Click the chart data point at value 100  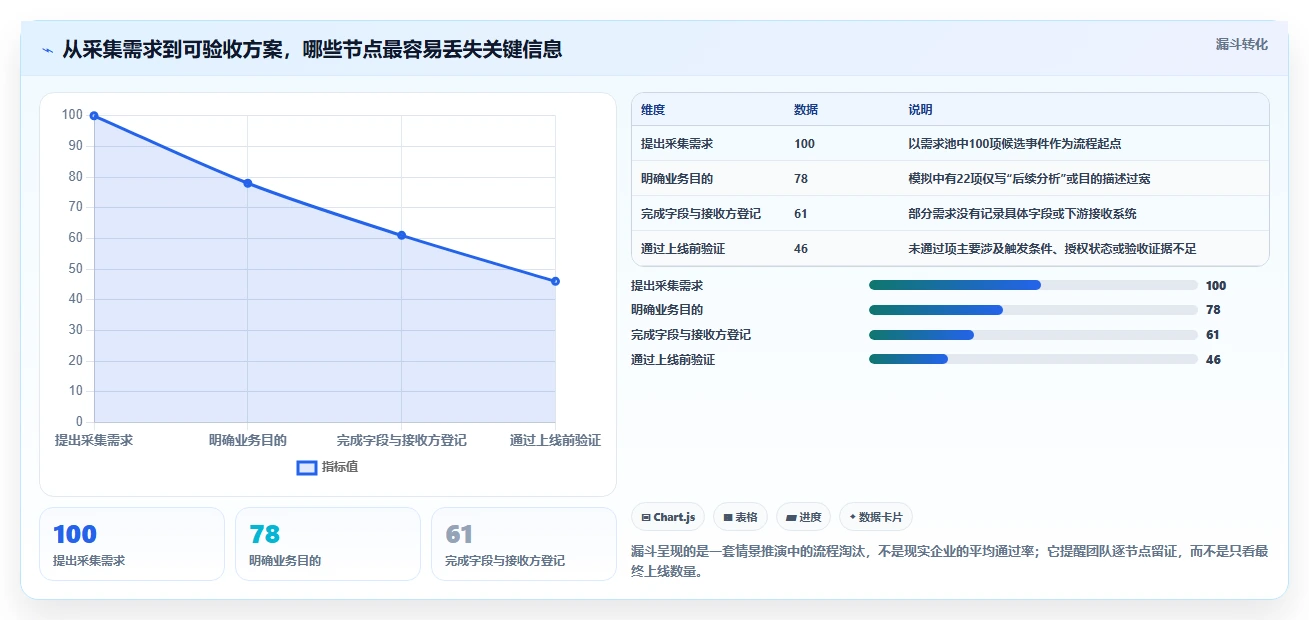click(x=94, y=116)
